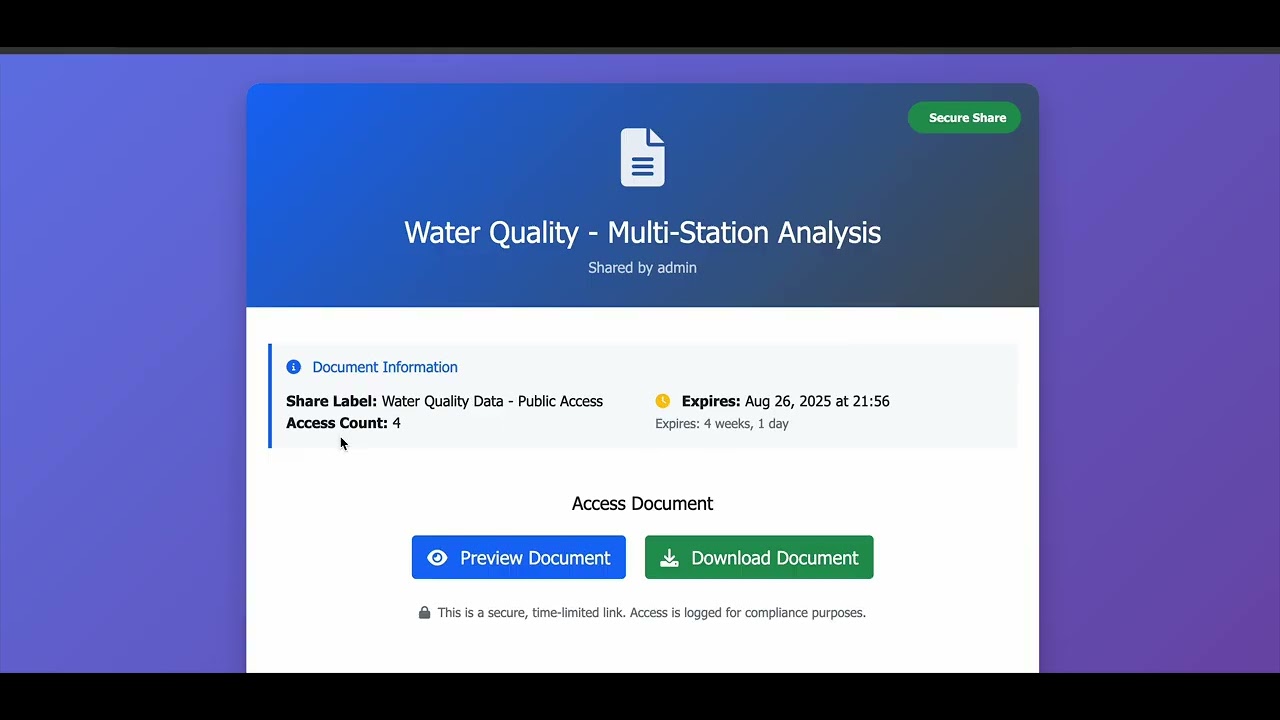The width and height of the screenshot is (1280, 720).
Task: Click the secure time-limited link notice text
Action: [651, 612]
